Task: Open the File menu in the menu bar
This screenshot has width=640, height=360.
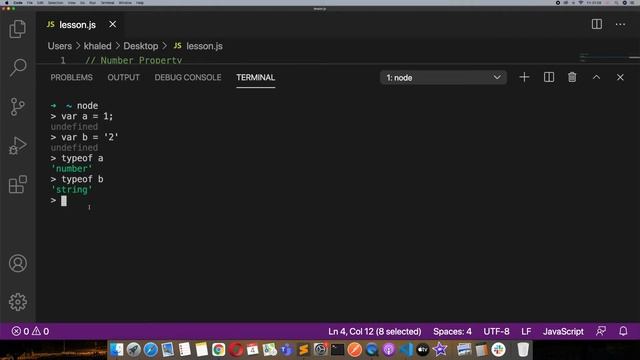Action: pos(30,2)
